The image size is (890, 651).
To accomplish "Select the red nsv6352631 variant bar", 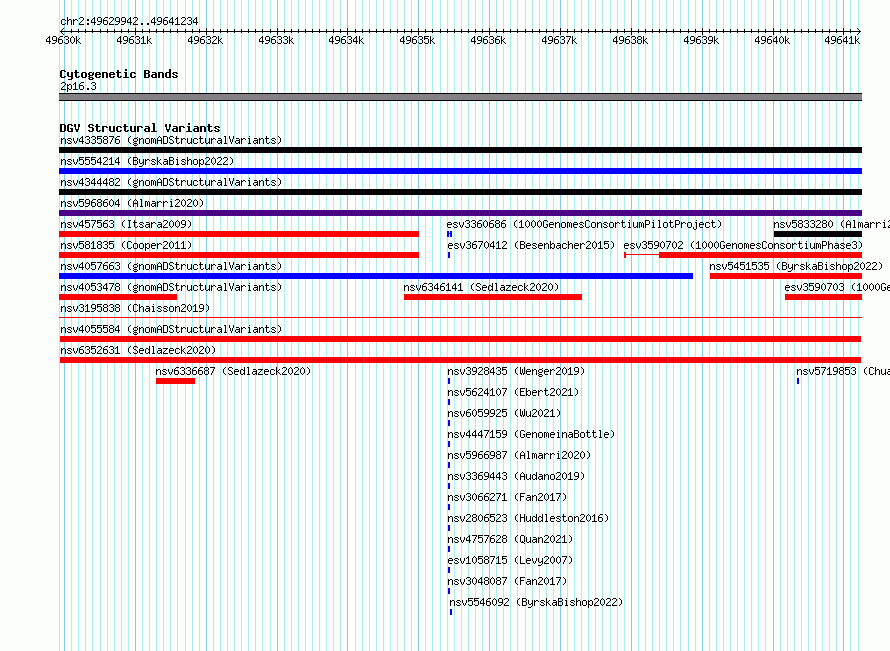I will [460, 360].
